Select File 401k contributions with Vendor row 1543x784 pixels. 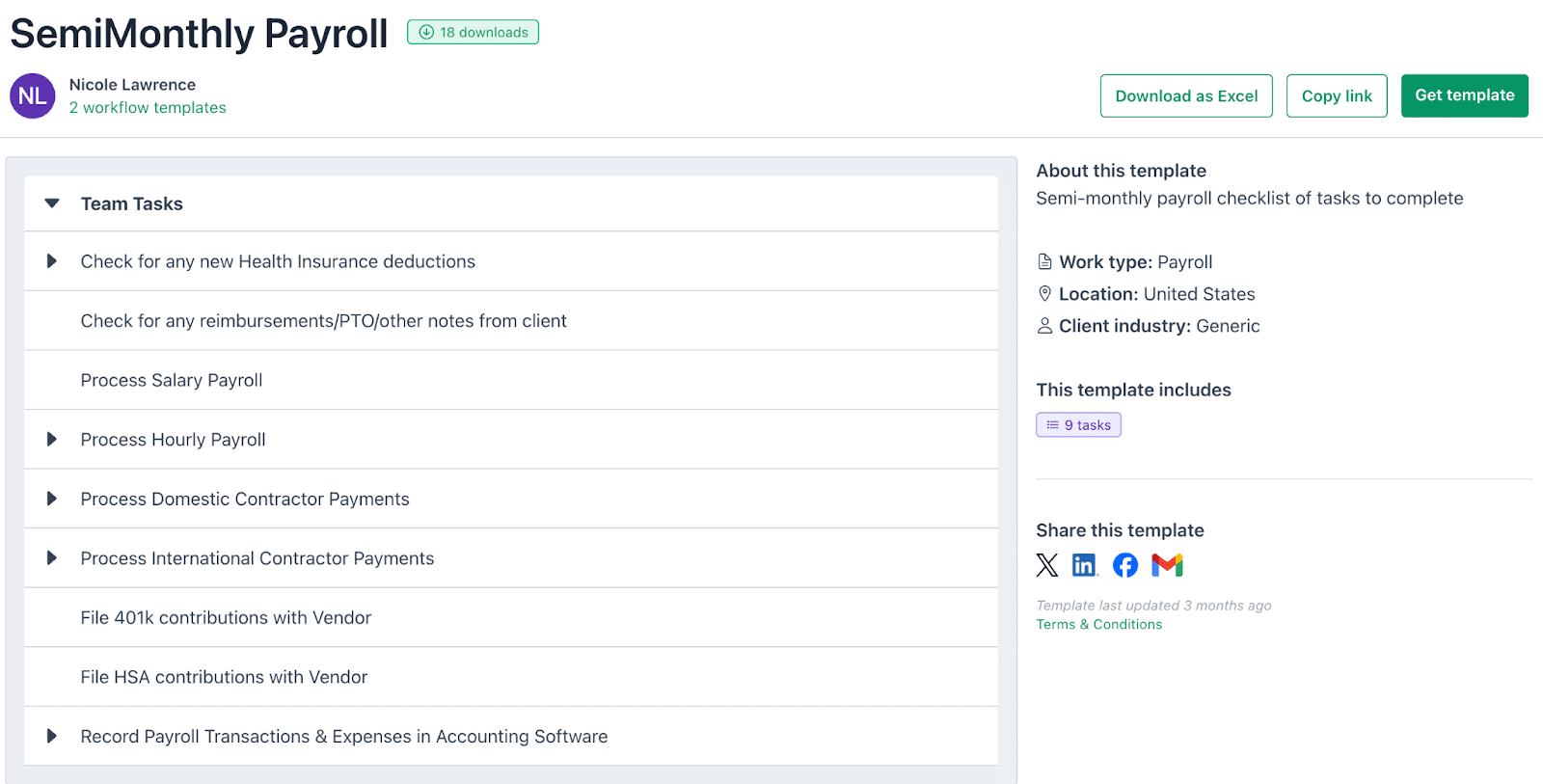pyautogui.click(x=511, y=618)
